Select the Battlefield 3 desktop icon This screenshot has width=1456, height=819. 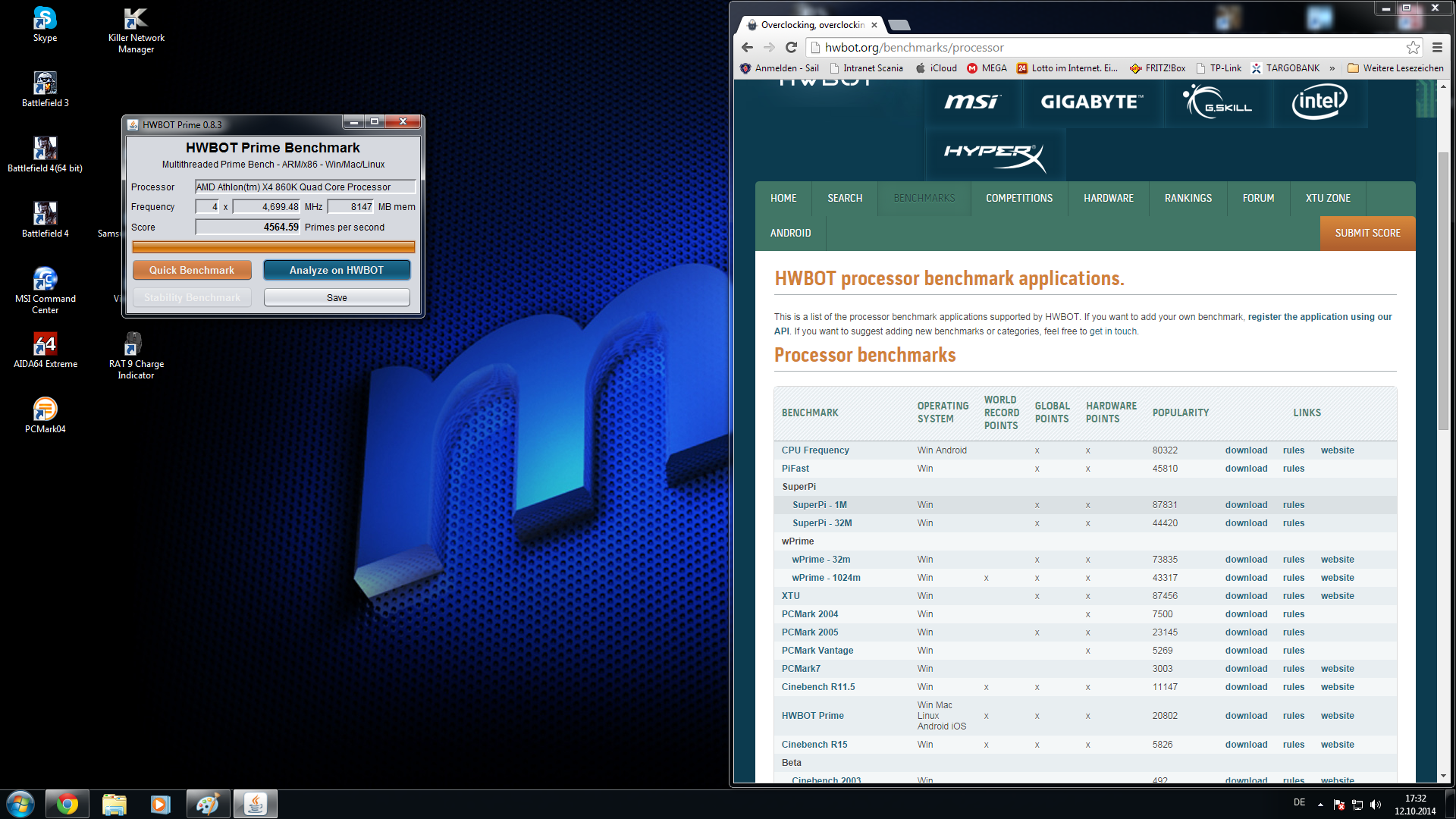point(45,89)
